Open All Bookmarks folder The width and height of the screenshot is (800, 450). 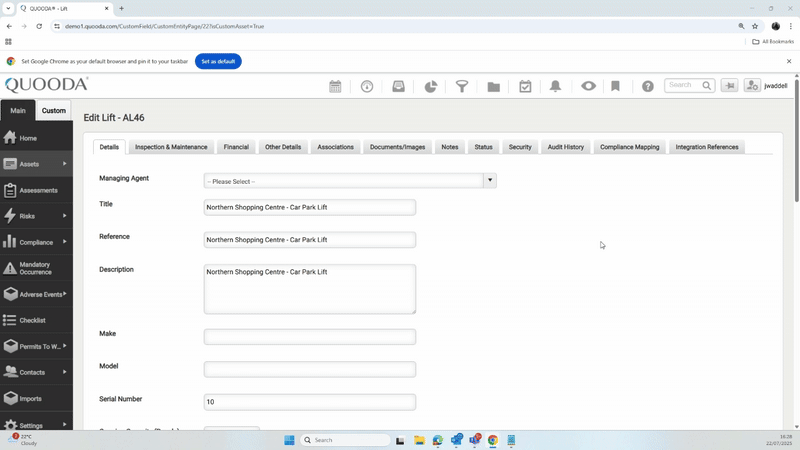773,42
